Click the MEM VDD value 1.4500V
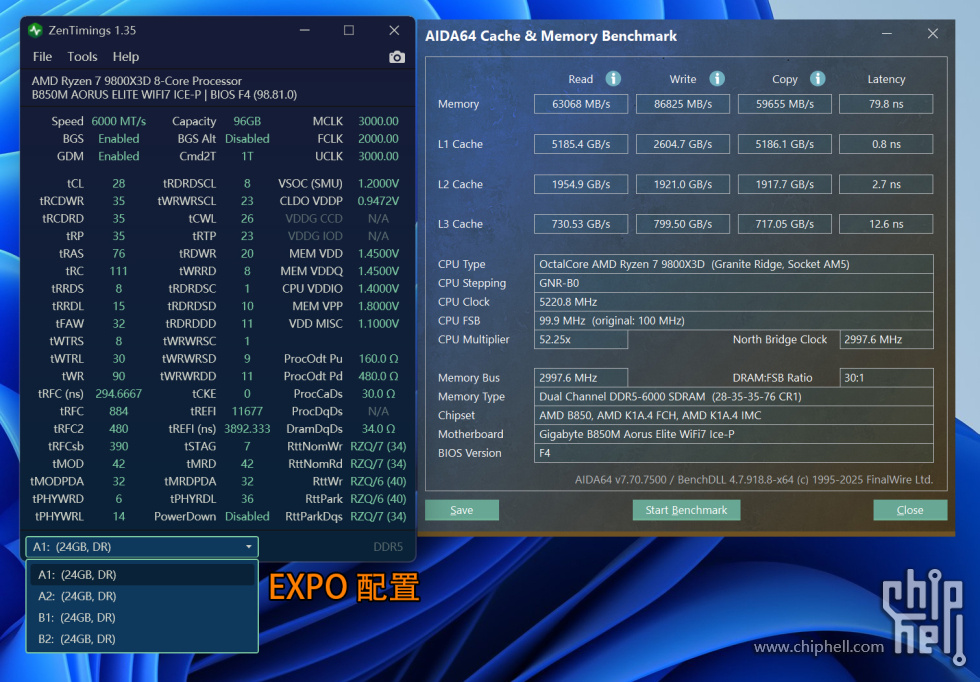The height and width of the screenshot is (682, 980). tap(378, 254)
